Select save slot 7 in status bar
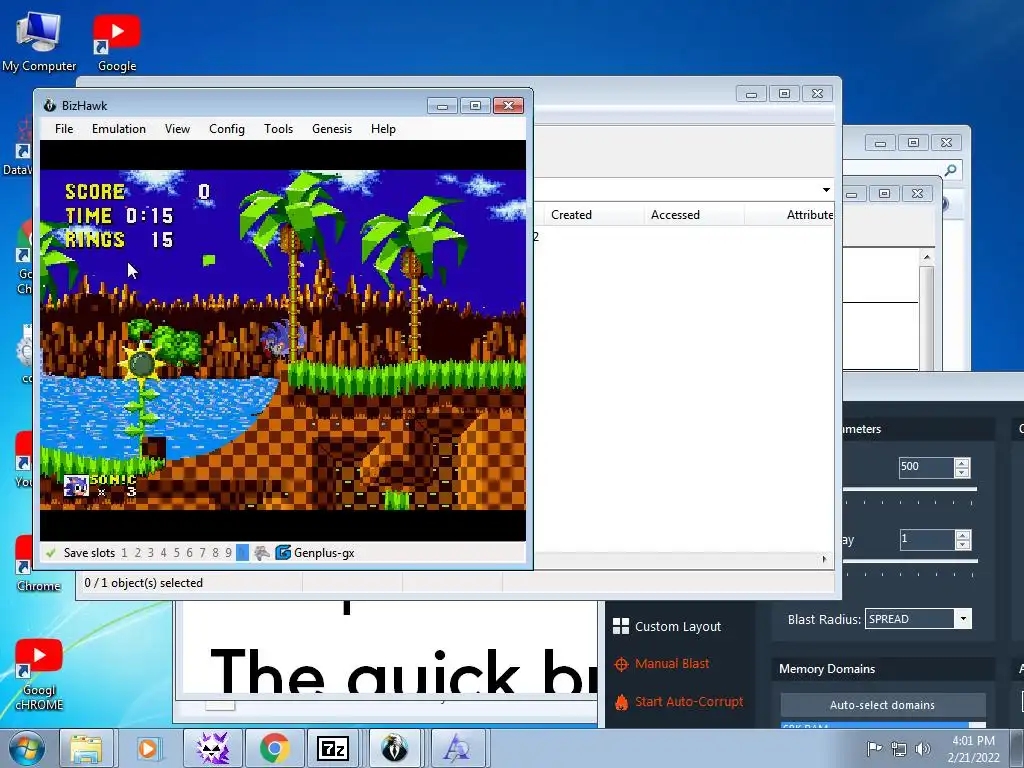Viewport: 1024px width, 768px height. click(x=202, y=552)
